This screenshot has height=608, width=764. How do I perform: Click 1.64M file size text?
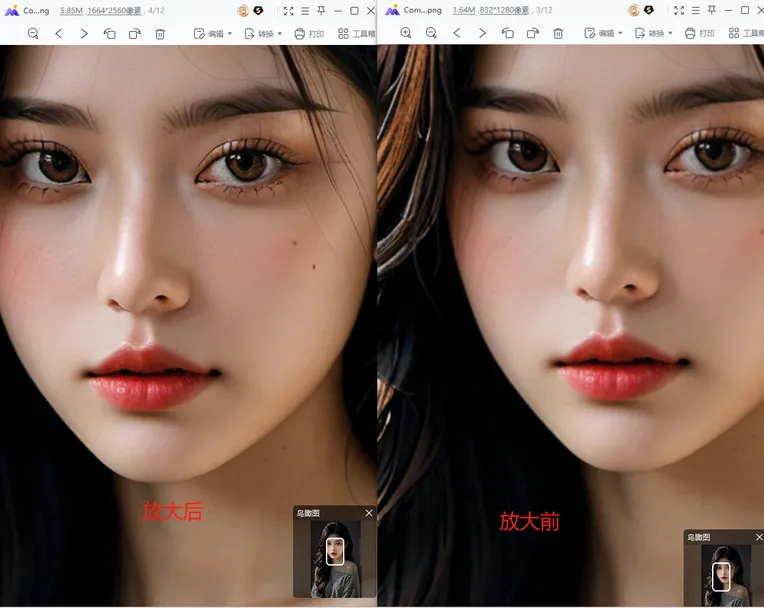463,10
